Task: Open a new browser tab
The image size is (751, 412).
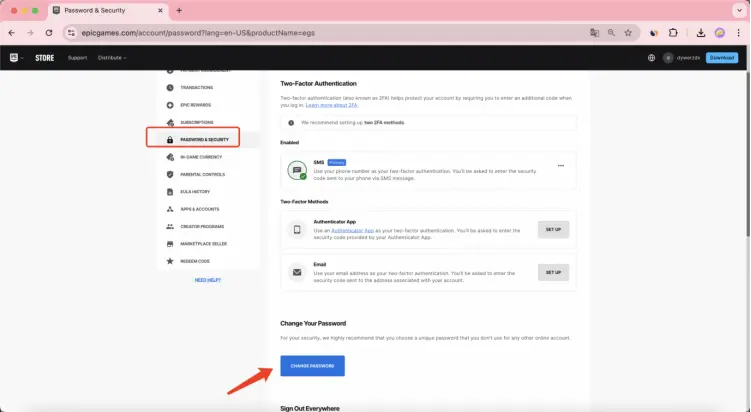Action: [179, 11]
